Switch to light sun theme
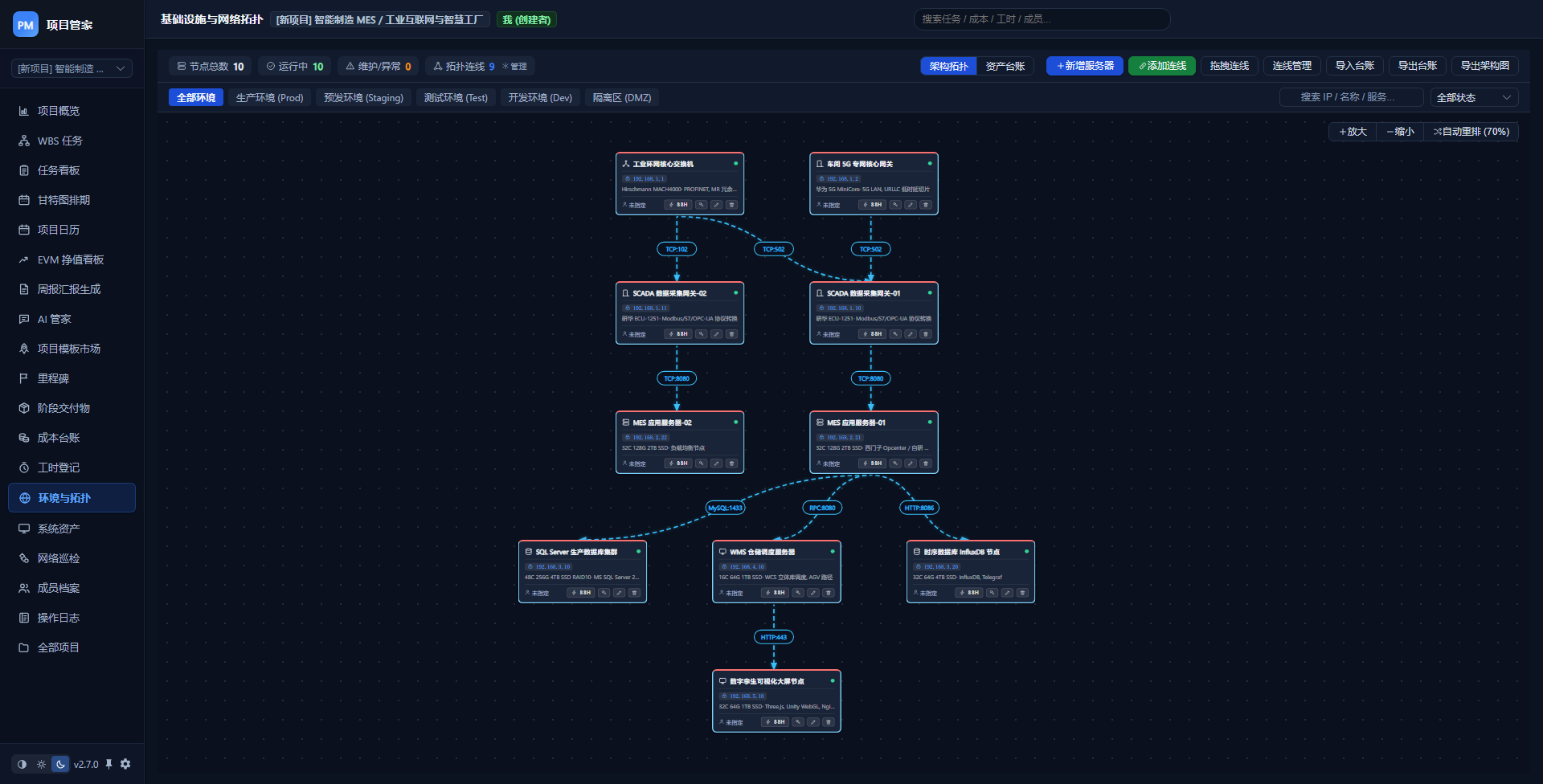The width and height of the screenshot is (1543, 784). [41, 764]
